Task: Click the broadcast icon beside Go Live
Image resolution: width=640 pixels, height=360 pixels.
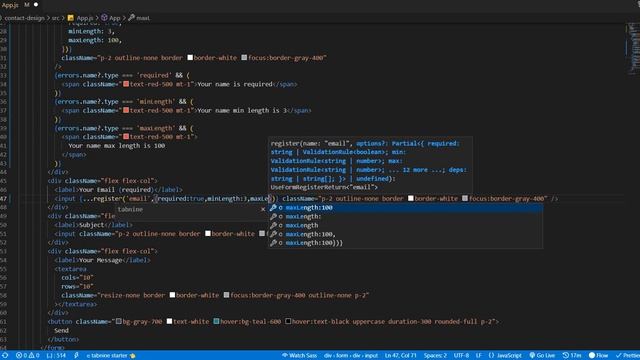Action: [532, 356]
